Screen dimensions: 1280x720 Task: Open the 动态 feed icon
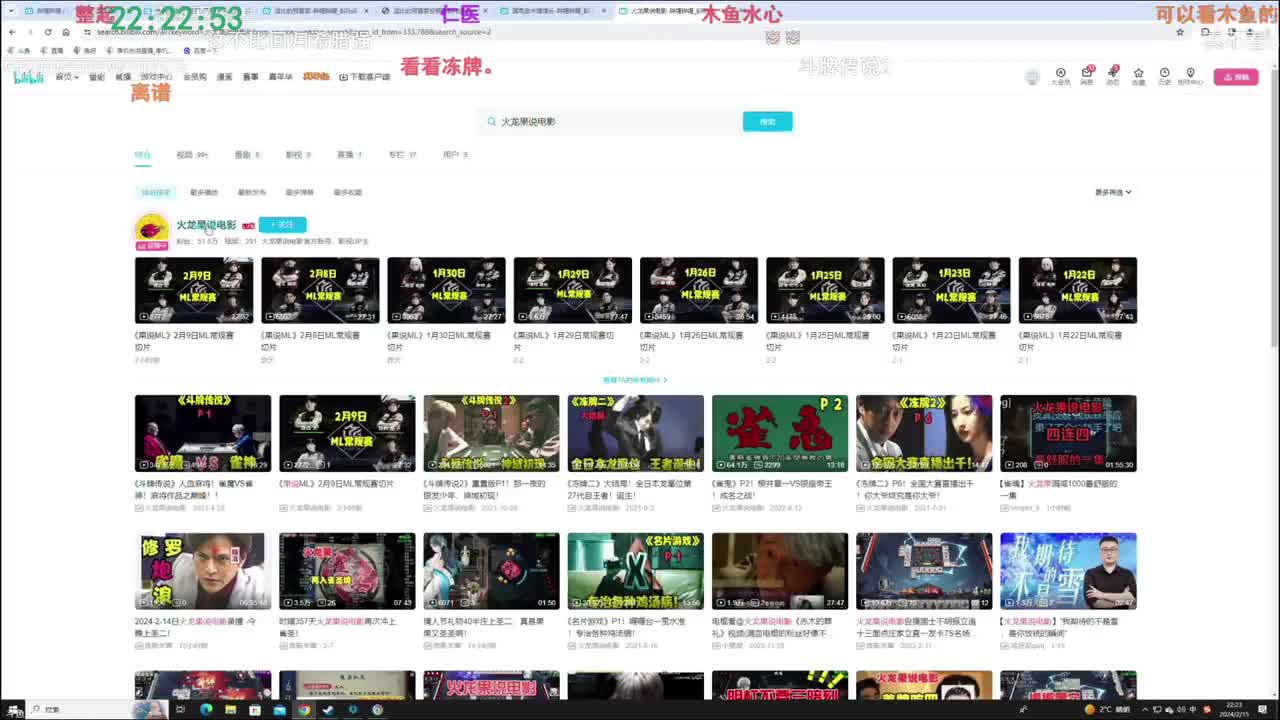click(1112, 76)
